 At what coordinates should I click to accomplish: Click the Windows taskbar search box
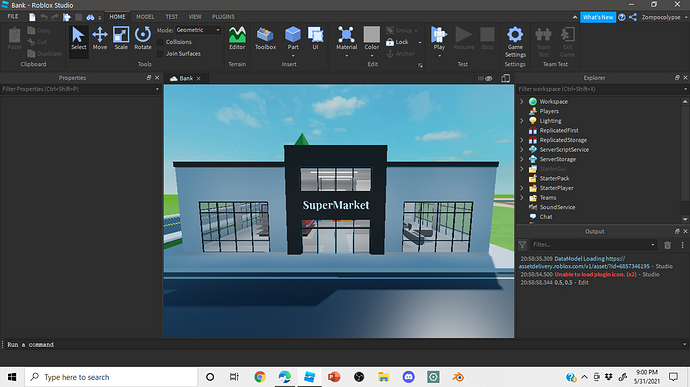111,377
